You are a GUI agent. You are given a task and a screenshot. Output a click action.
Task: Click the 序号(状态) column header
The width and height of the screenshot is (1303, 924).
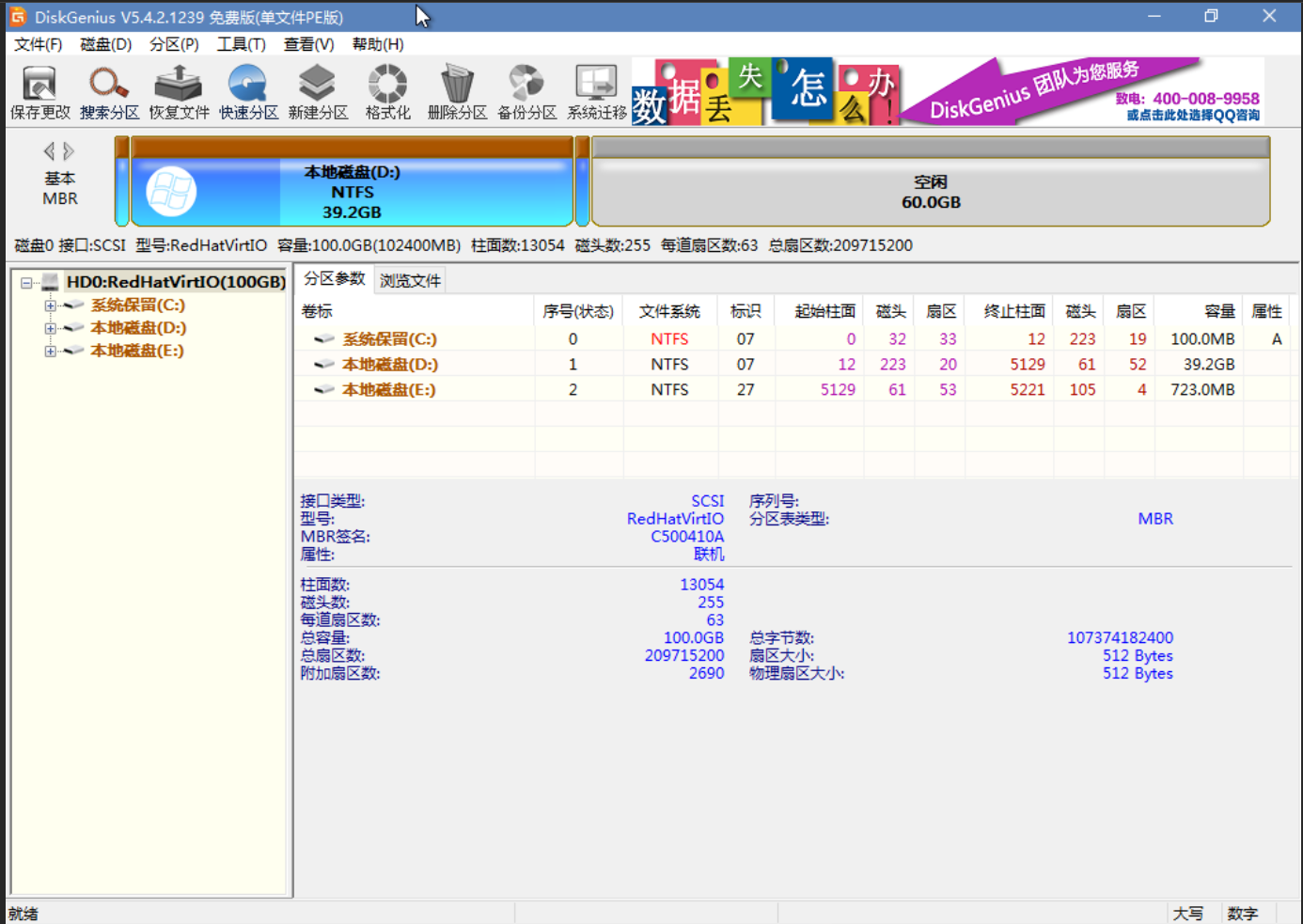pyautogui.click(x=578, y=311)
